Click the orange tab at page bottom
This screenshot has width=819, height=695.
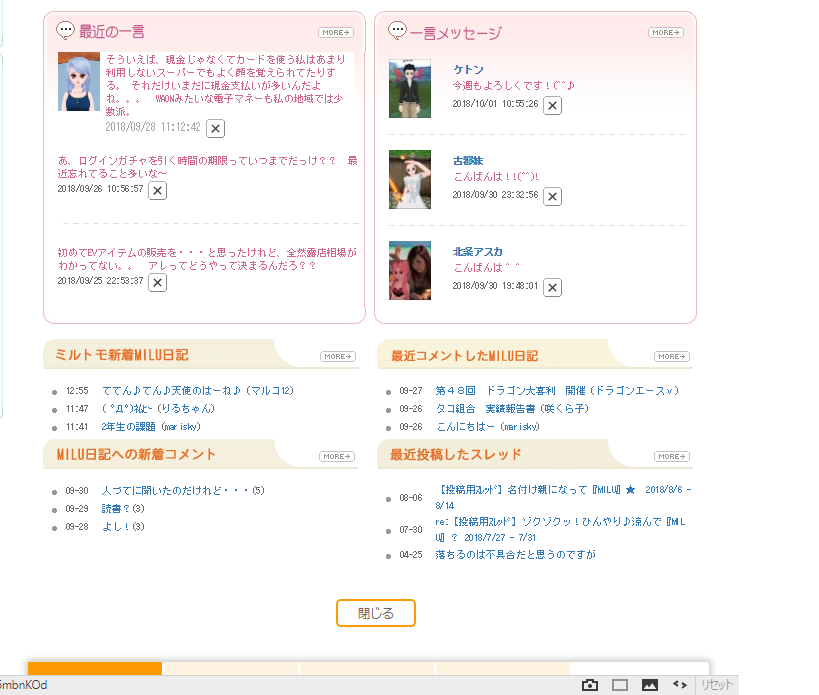click(95, 669)
